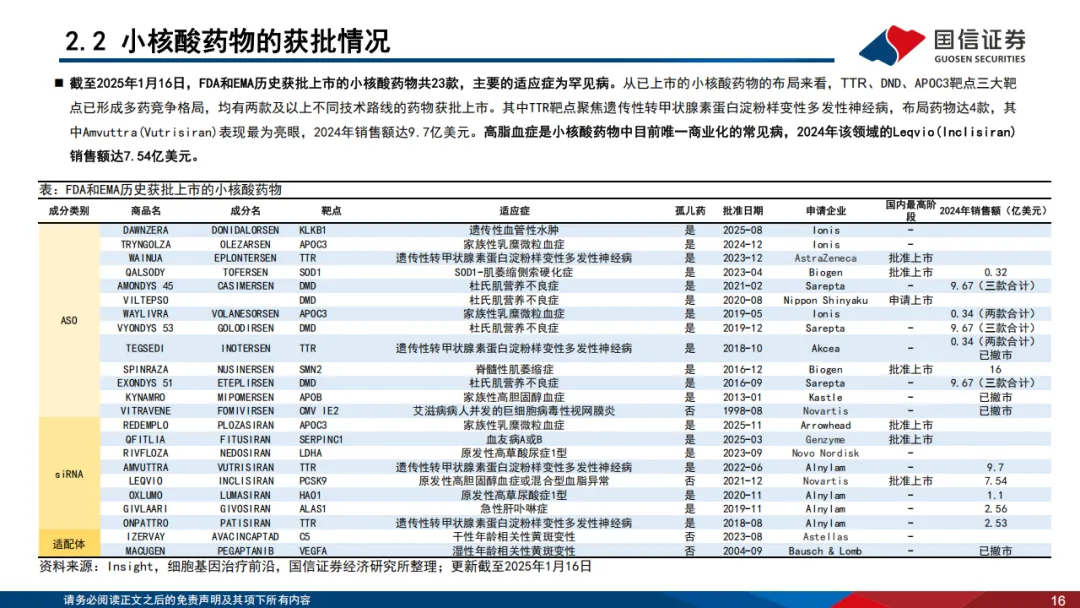Select the "DAWNZERA" product name cell
This screenshot has width=1080, height=608.
tap(145, 230)
